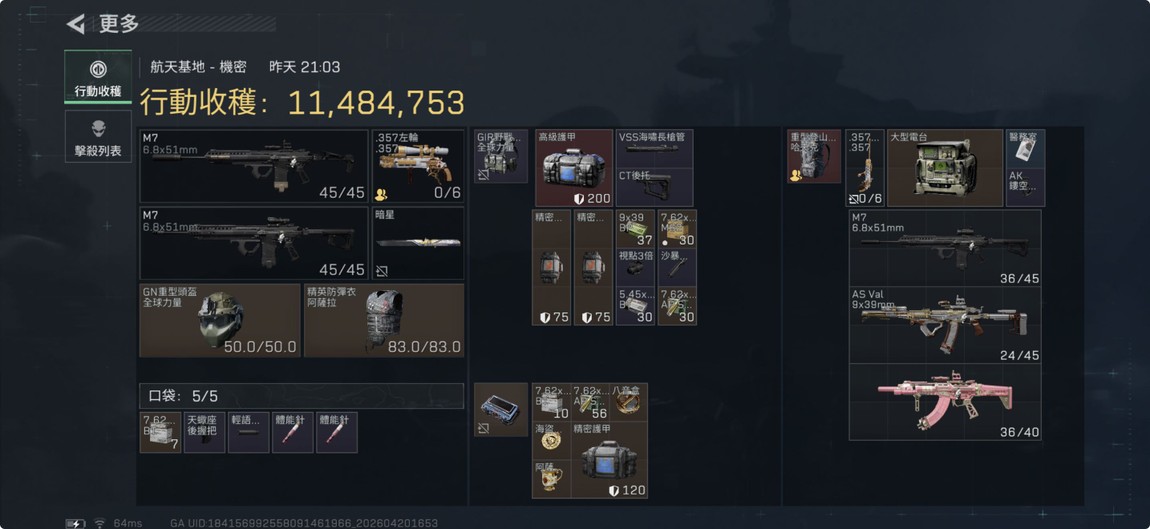Select the first 體能針 syringe
The image size is (1150, 529).
pyautogui.click(x=292, y=432)
